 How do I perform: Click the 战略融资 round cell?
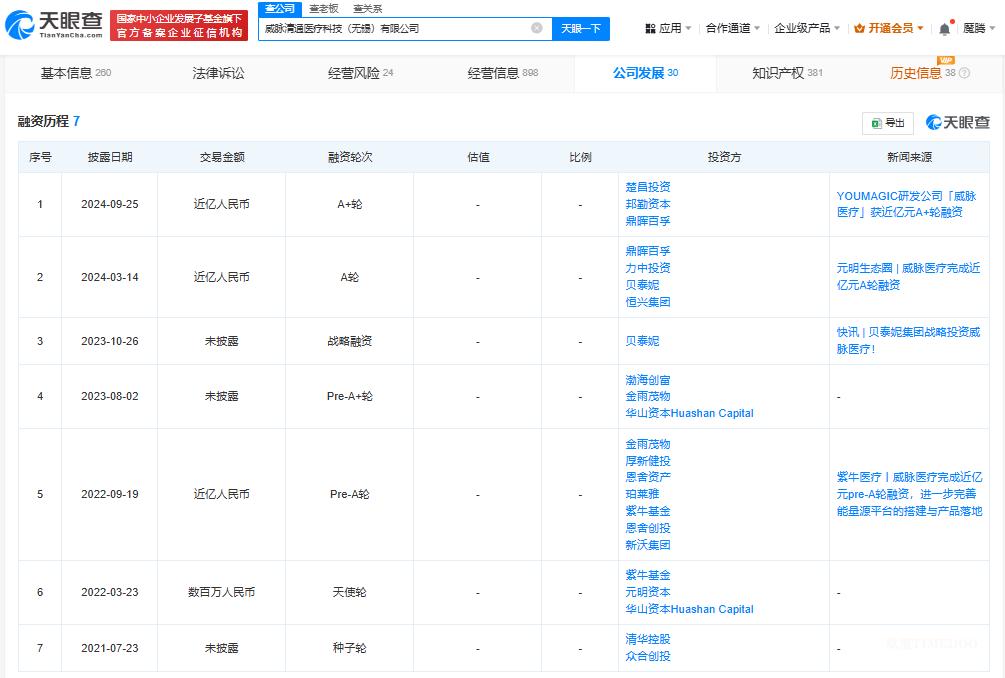pos(349,341)
